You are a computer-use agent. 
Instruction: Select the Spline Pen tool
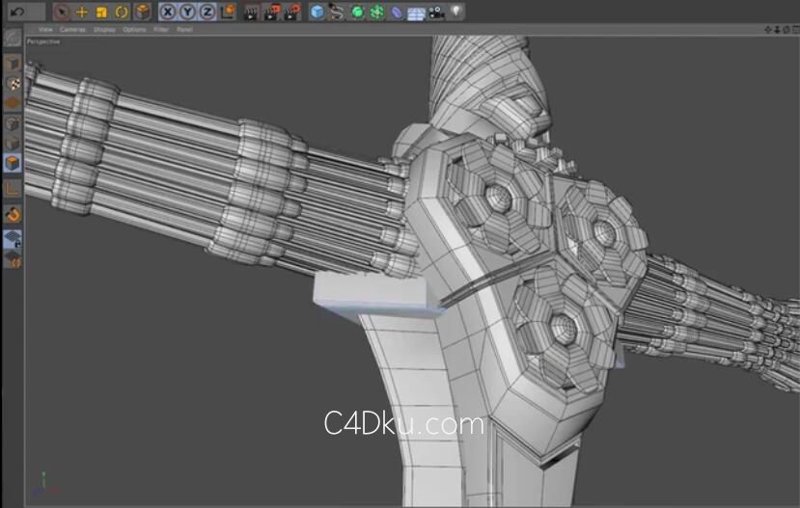(x=336, y=12)
